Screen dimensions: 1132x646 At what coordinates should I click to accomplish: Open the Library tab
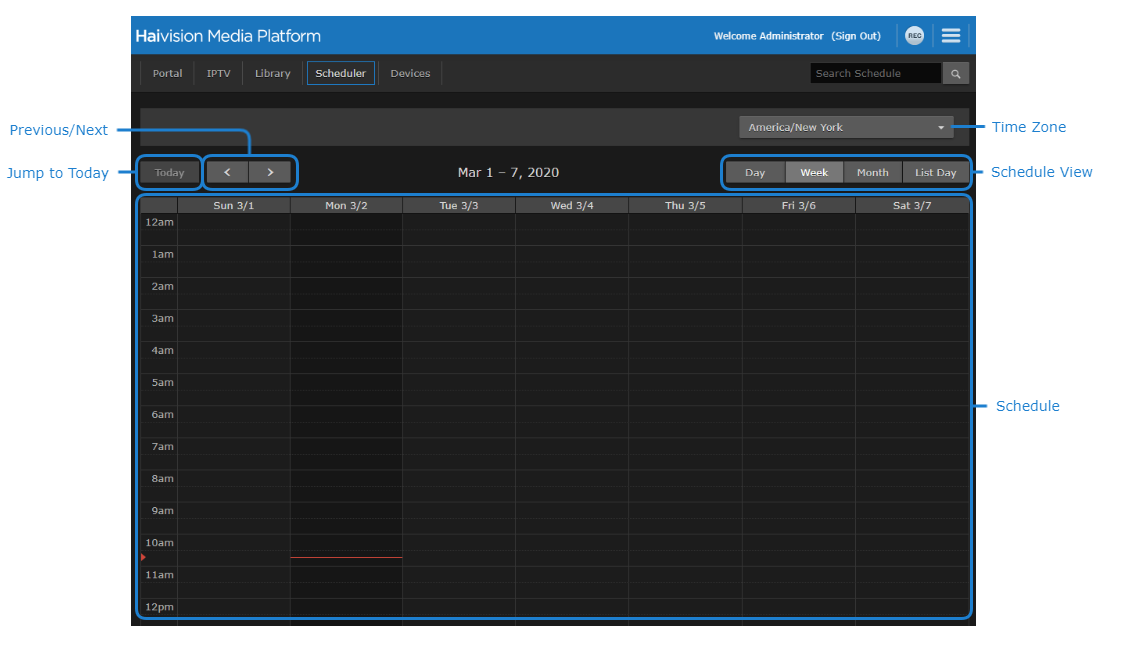[x=272, y=73]
